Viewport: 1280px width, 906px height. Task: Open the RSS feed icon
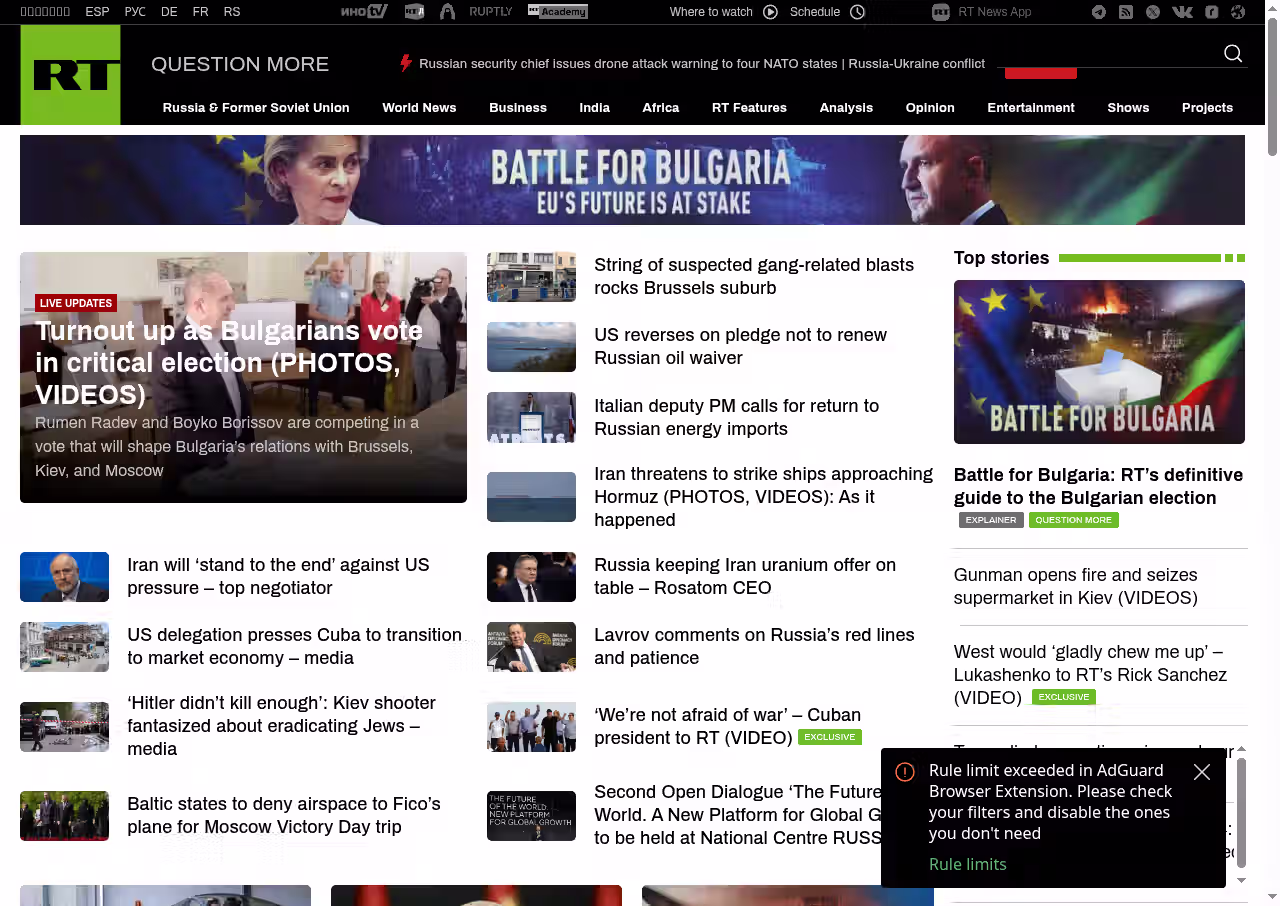pyautogui.click(x=1126, y=12)
